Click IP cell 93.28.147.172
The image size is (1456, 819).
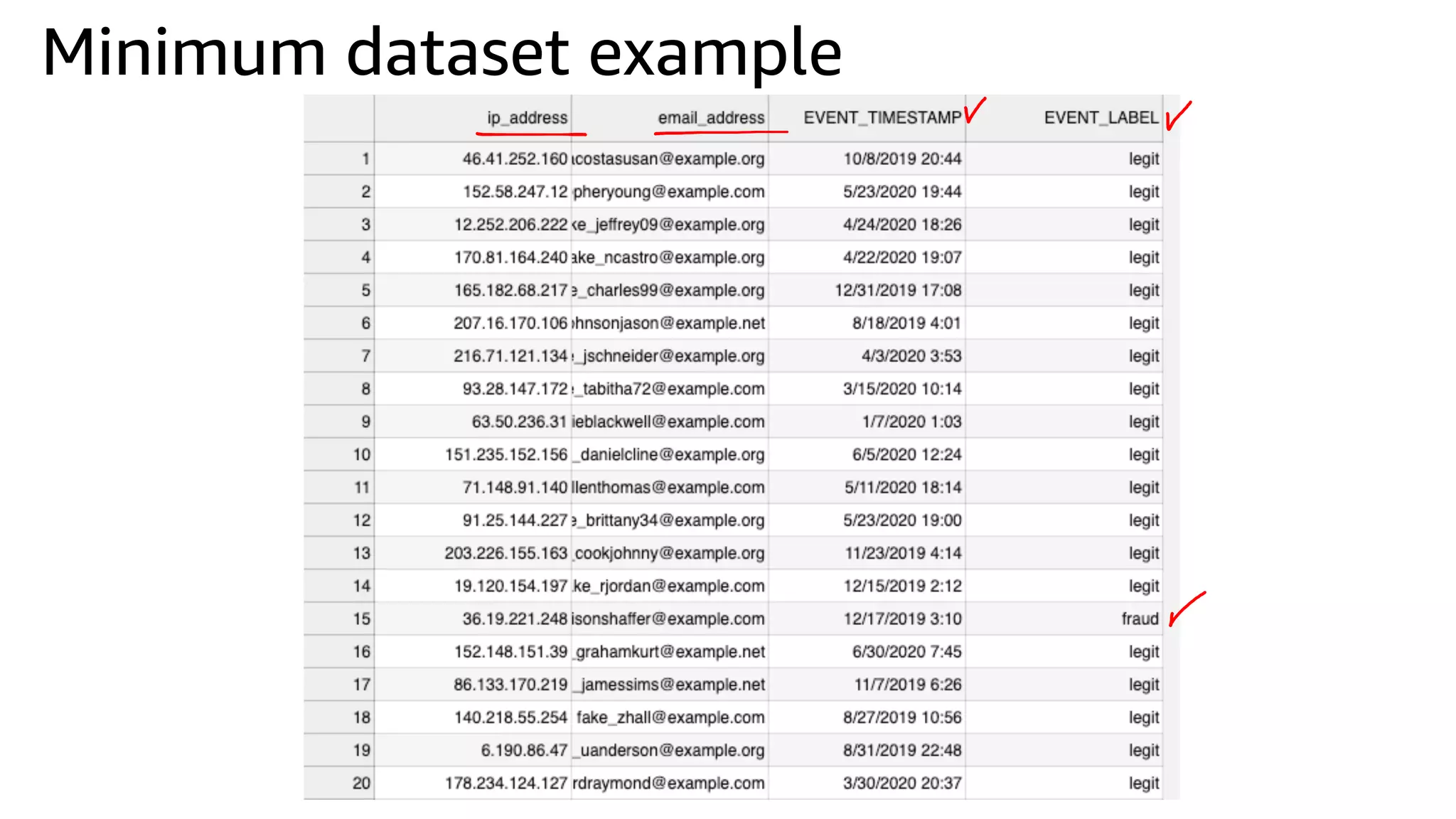[x=473, y=389]
